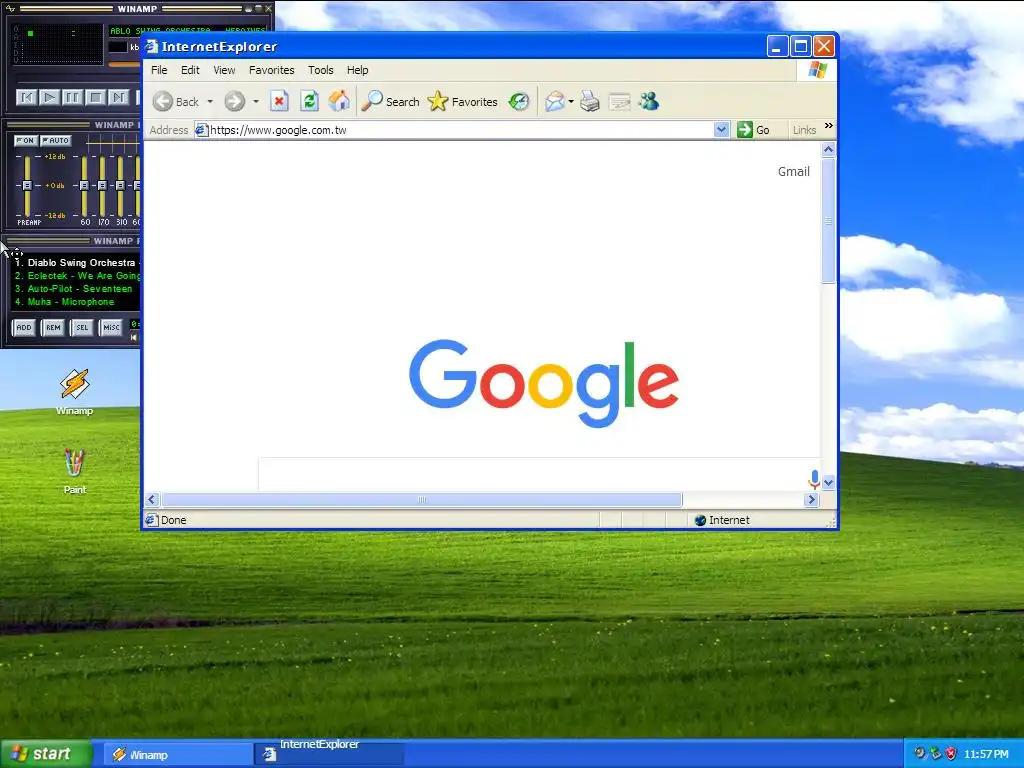The height and width of the screenshot is (768, 1024).
Task: Click the horizontal scrollbar right arrow
Action: pyautogui.click(x=812, y=500)
